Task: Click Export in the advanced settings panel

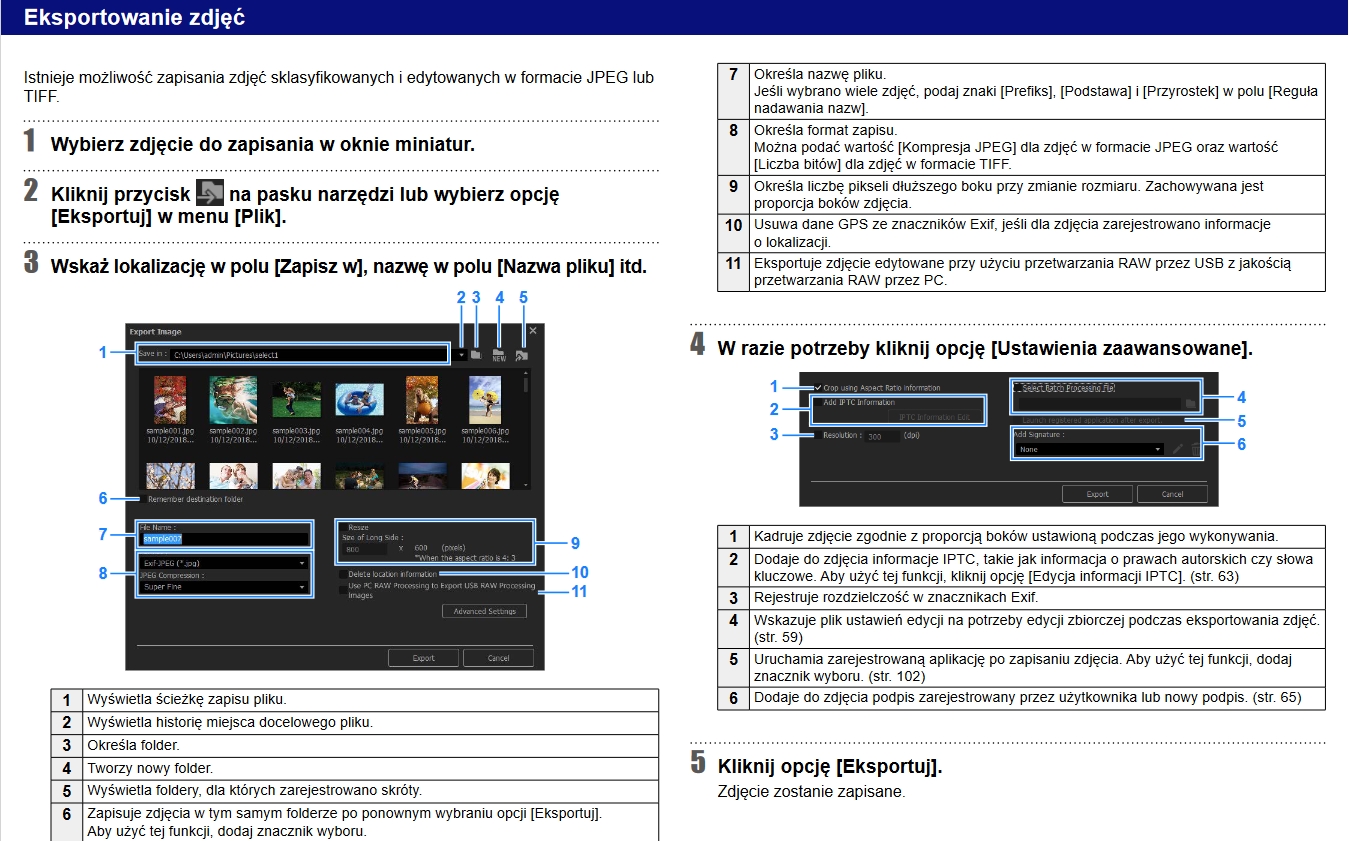Action: (x=1098, y=494)
